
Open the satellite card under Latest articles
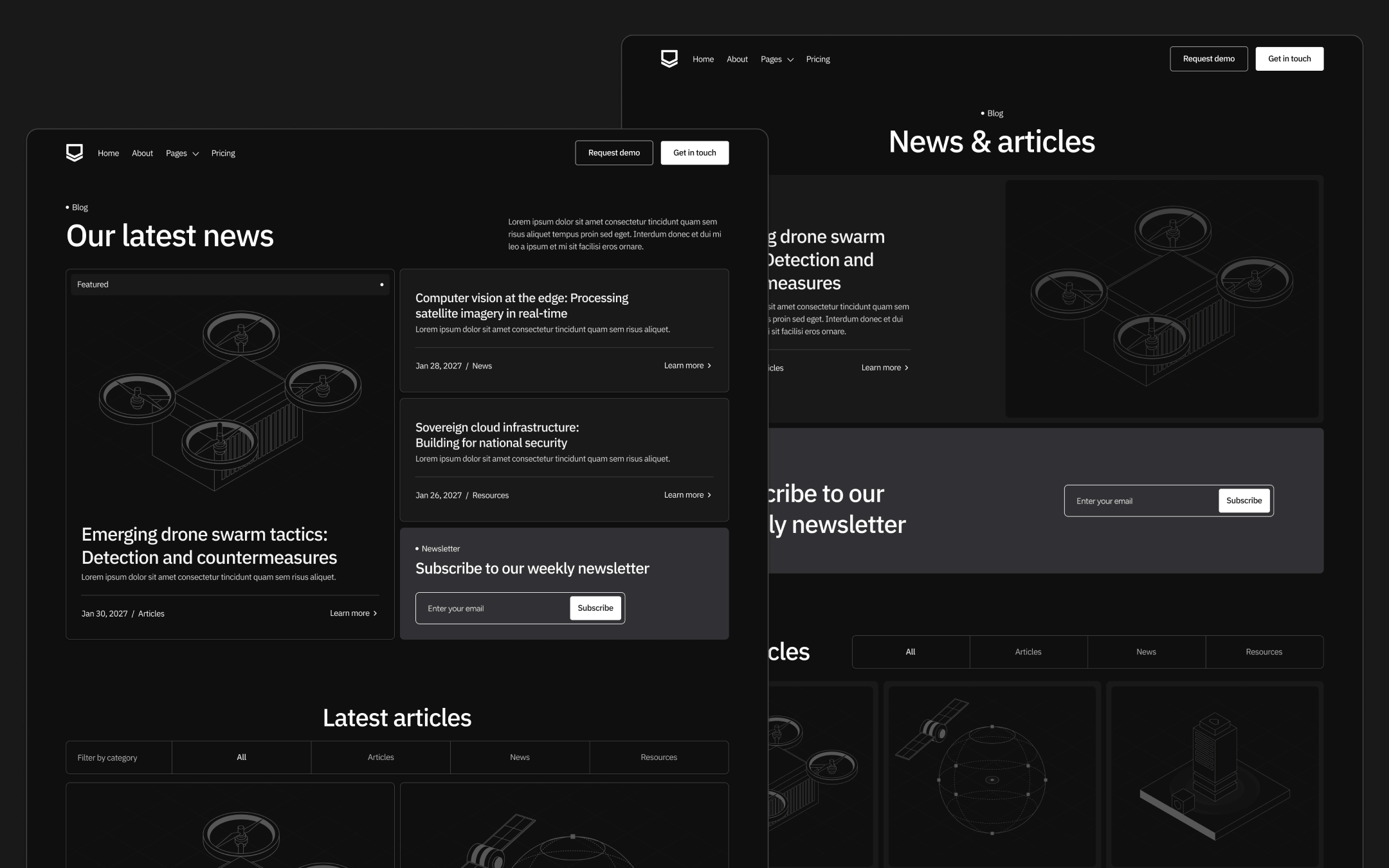tap(564, 826)
